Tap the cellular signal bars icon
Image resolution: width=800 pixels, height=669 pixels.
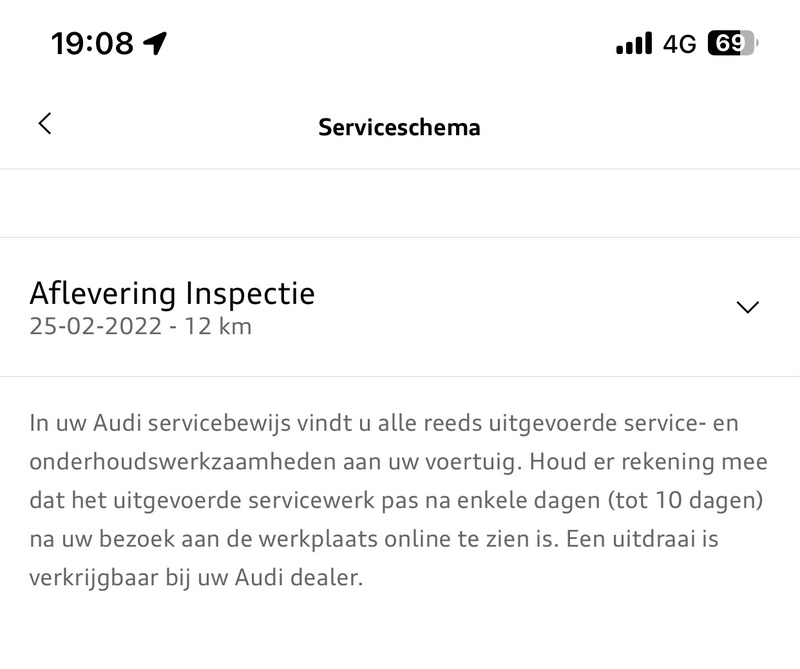coord(634,44)
